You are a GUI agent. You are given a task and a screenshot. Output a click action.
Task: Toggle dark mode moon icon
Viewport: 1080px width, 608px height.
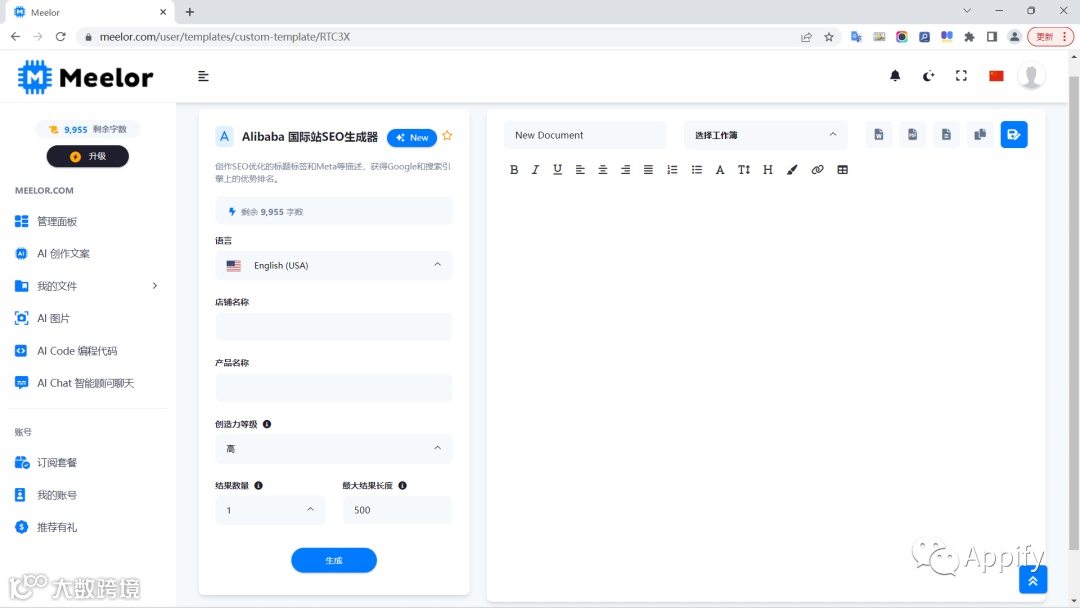pos(928,76)
